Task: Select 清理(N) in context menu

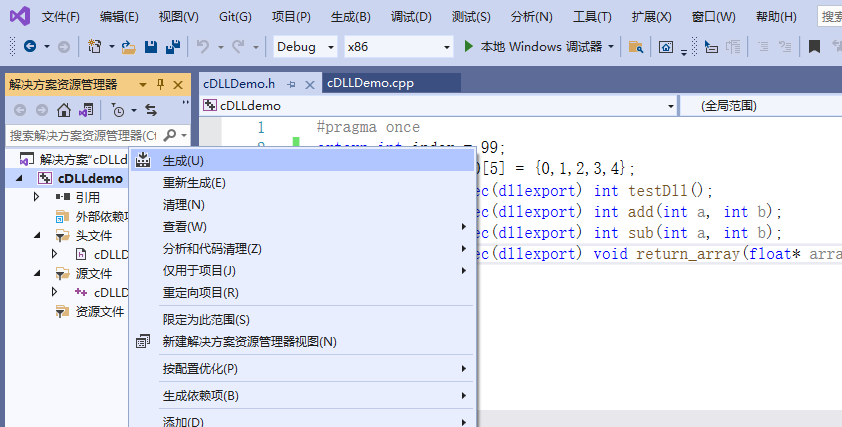Action: pyautogui.click(x=303, y=205)
